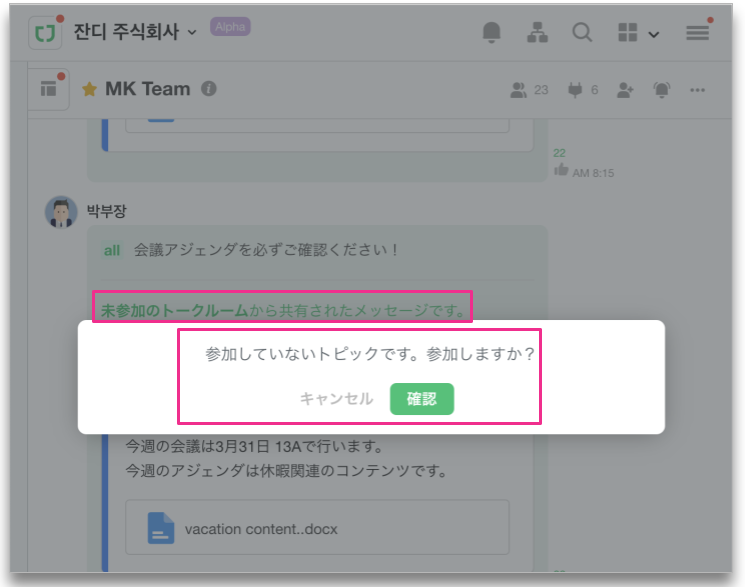Show MK Team topic info icon
745x587 pixels.
[x=209, y=88]
